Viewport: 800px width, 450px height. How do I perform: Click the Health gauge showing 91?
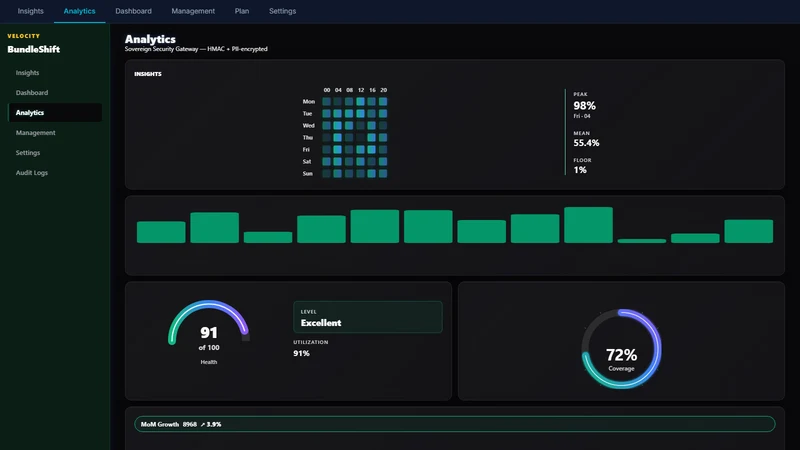(x=209, y=332)
